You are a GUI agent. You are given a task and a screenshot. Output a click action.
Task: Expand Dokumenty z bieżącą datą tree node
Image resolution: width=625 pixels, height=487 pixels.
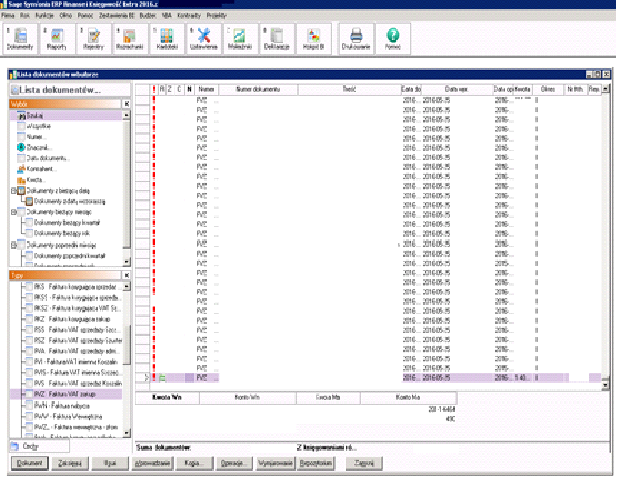pos(12,190)
